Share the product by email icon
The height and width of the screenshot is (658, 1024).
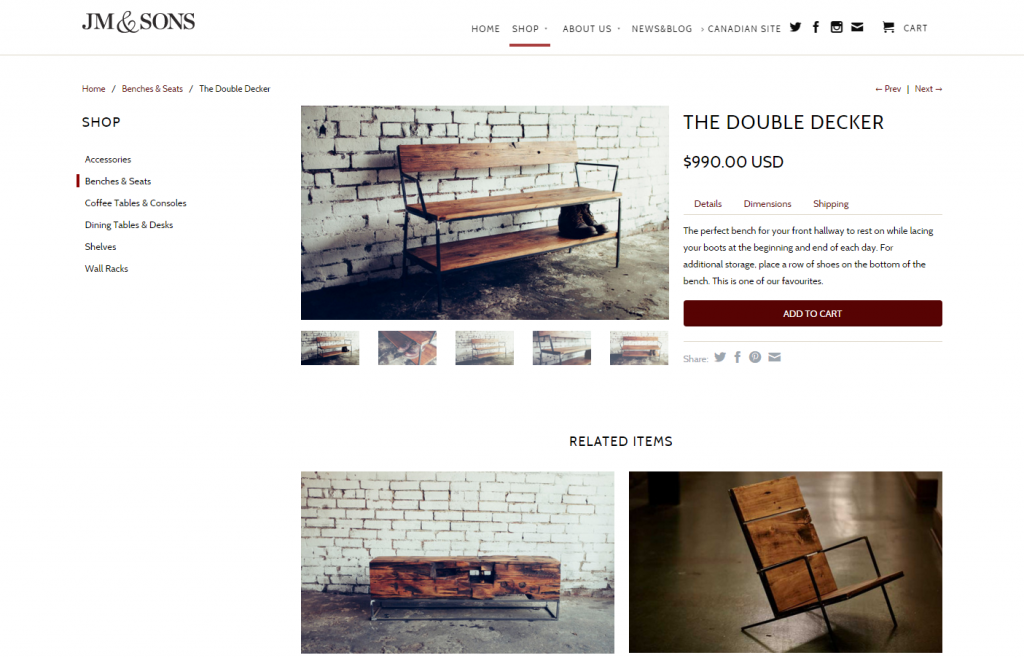(x=775, y=357)
